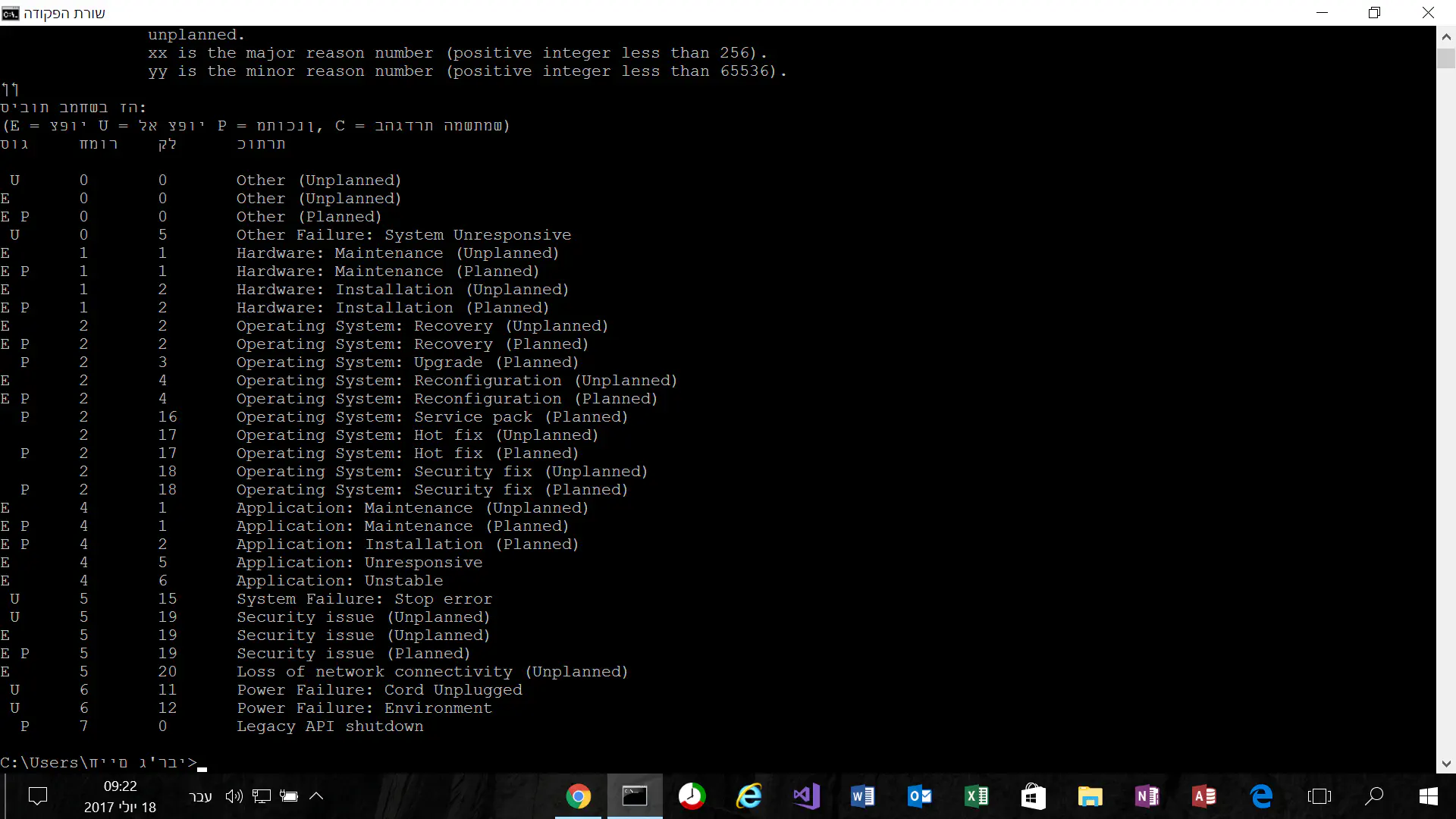This screenshot has height=819, width=1456.
Task: Switch the keyboard input language indicator
Action: (200, 796)
